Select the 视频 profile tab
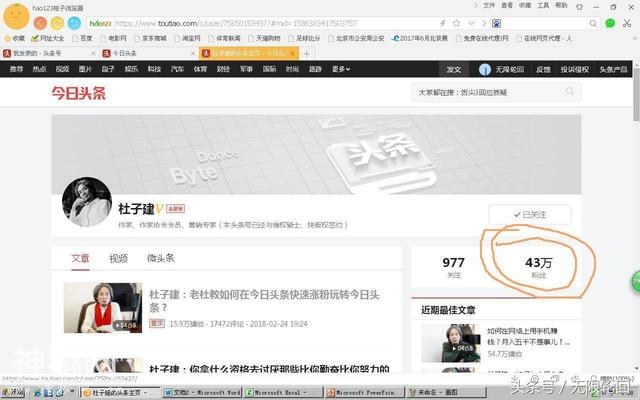The width and height of the screenshot is (640, 400). (x=118, y=258)
